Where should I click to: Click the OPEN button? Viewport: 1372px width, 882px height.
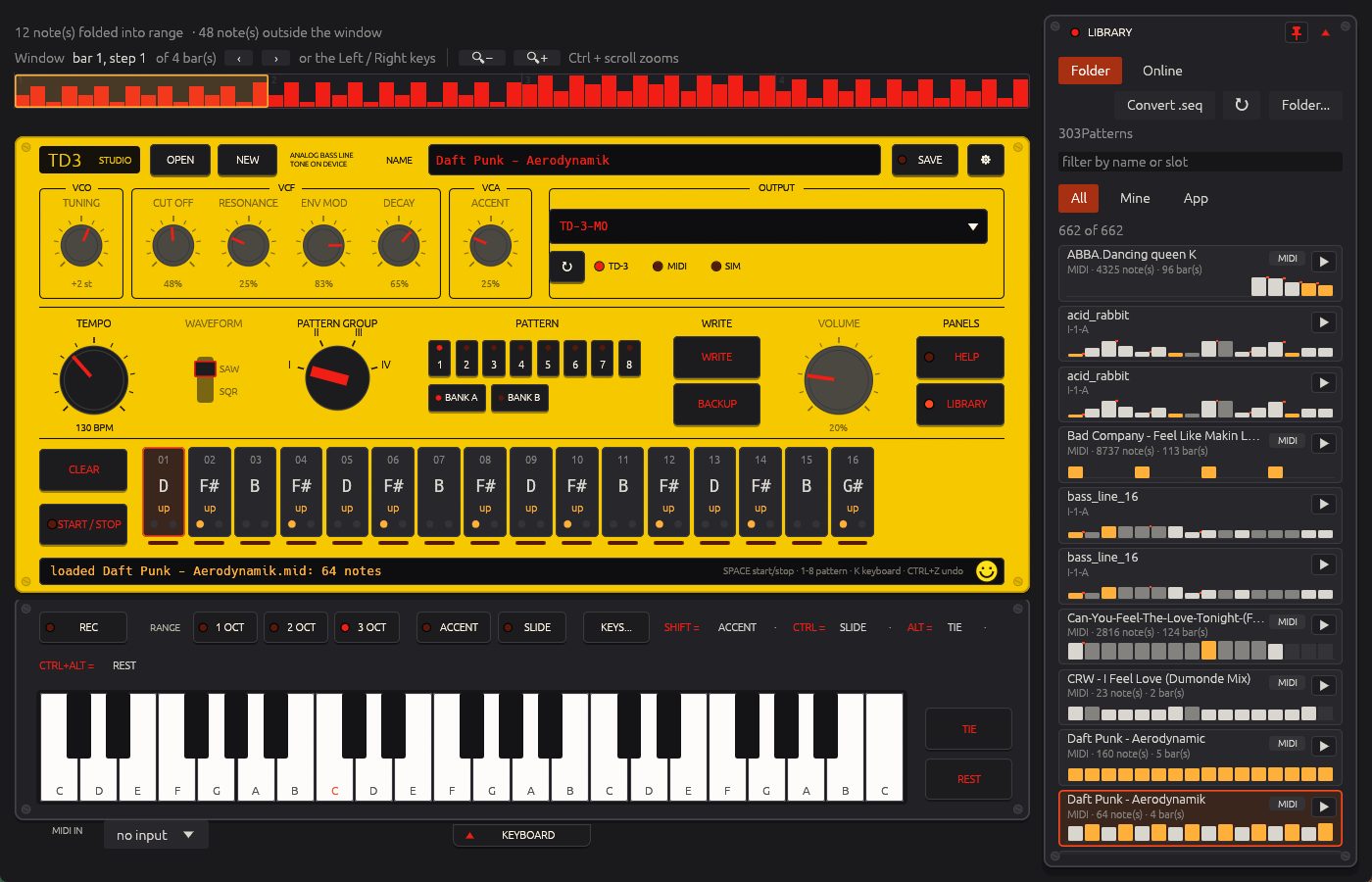(180, 160)
